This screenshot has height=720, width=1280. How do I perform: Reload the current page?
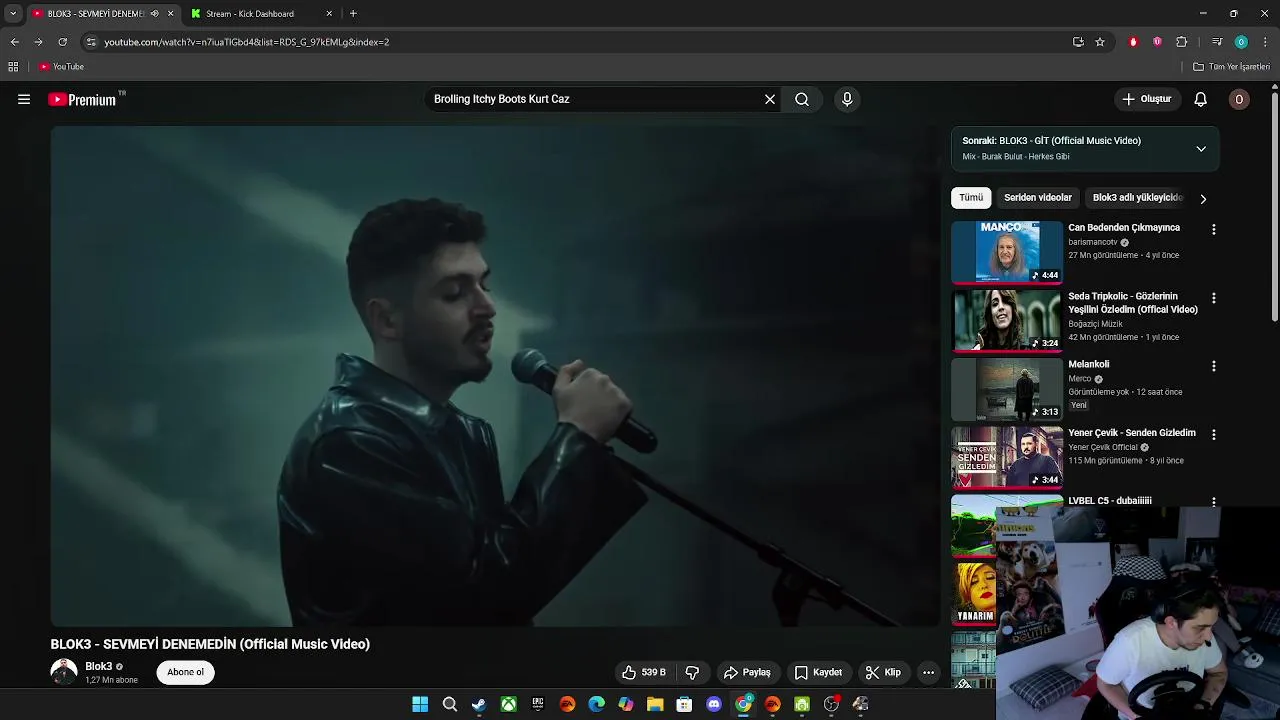62,42
